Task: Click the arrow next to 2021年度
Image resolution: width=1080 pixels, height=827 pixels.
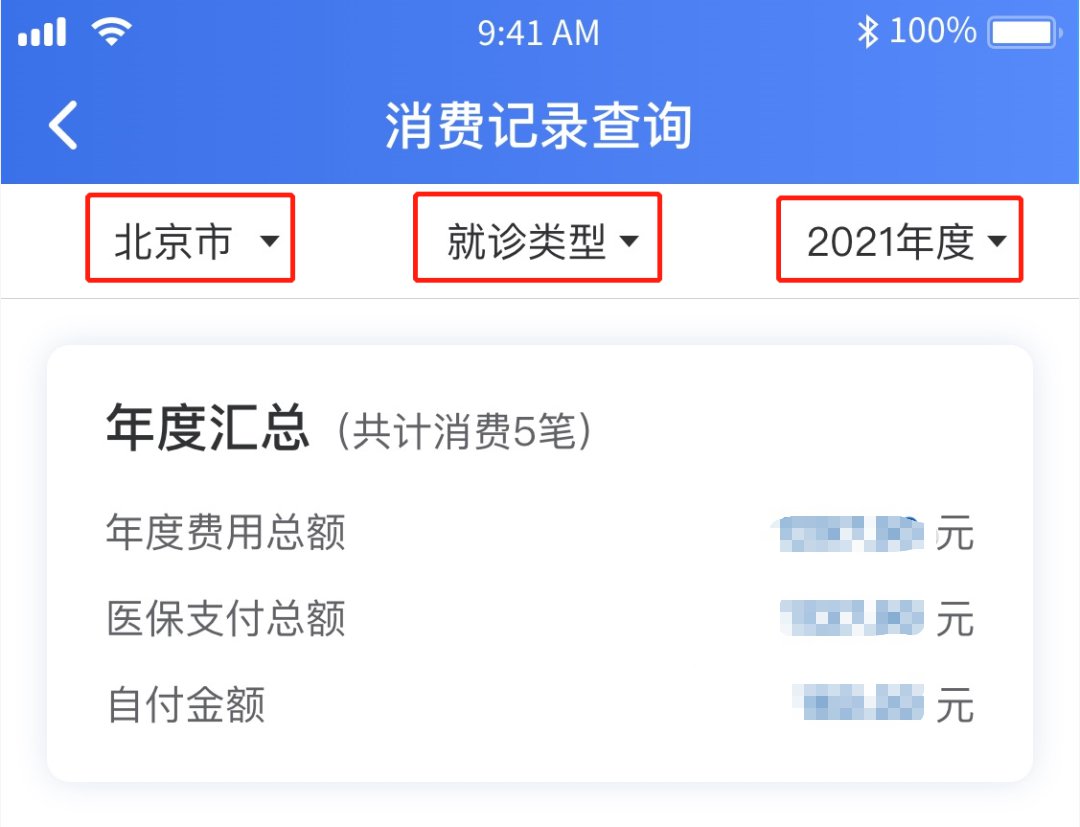Action: (x=996, y=241)
